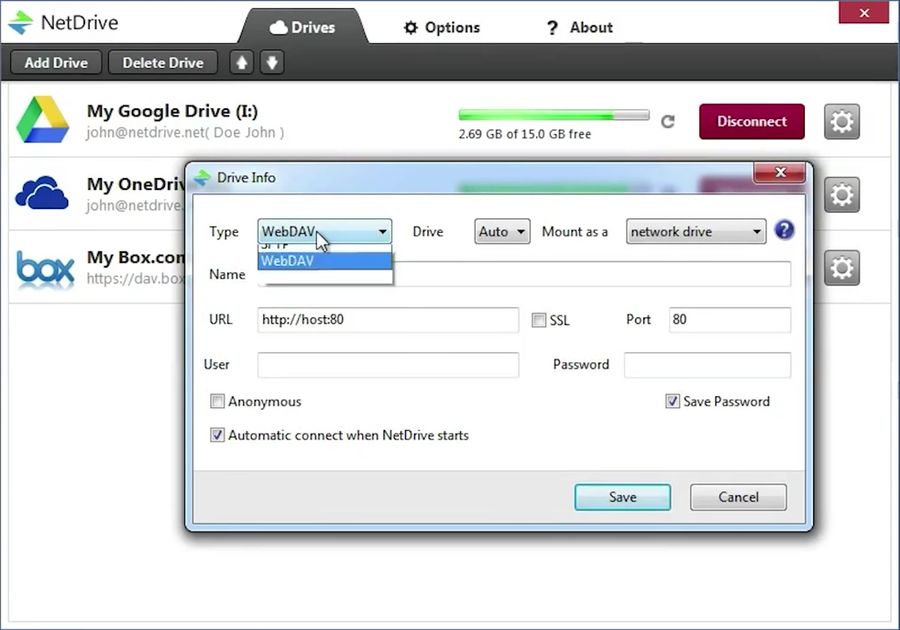
Task: Open settings gear for My Google Drive
Action: [x=841, y=122]
